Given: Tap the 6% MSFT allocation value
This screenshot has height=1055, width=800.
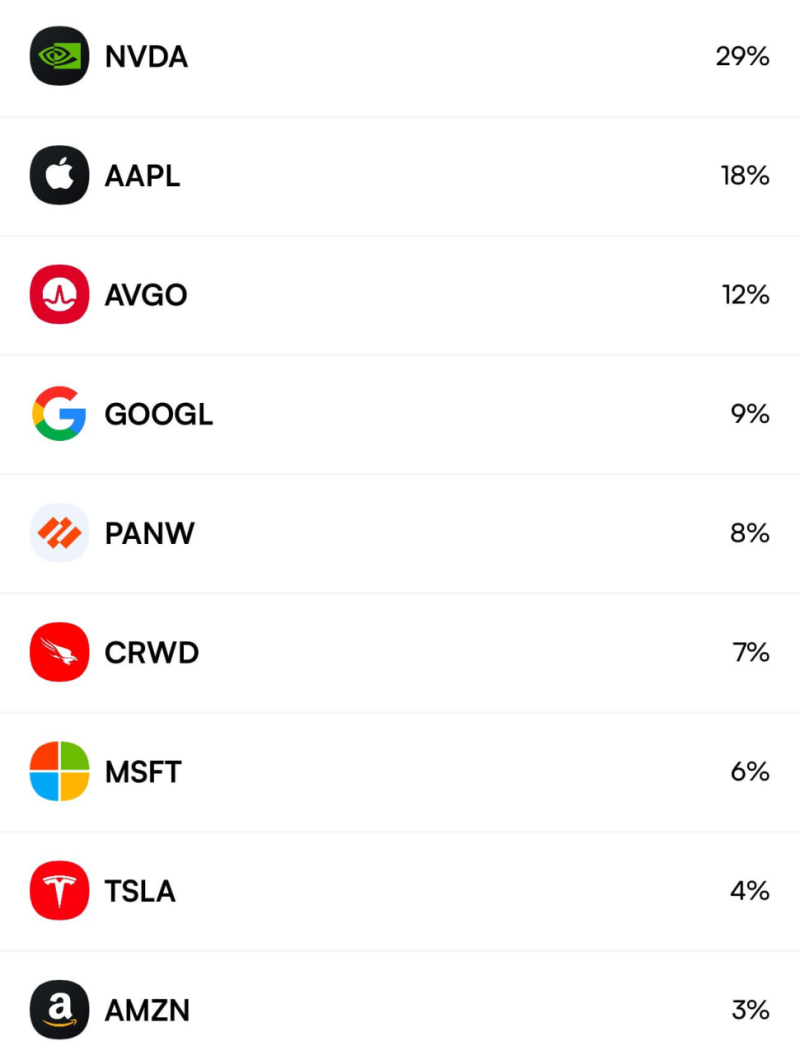Looking at the screenshot, I should coord(750,772).
